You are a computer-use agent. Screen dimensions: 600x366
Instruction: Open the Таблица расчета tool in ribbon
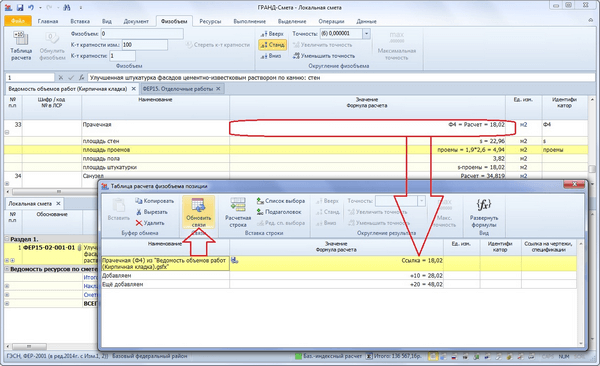(21, 46)
